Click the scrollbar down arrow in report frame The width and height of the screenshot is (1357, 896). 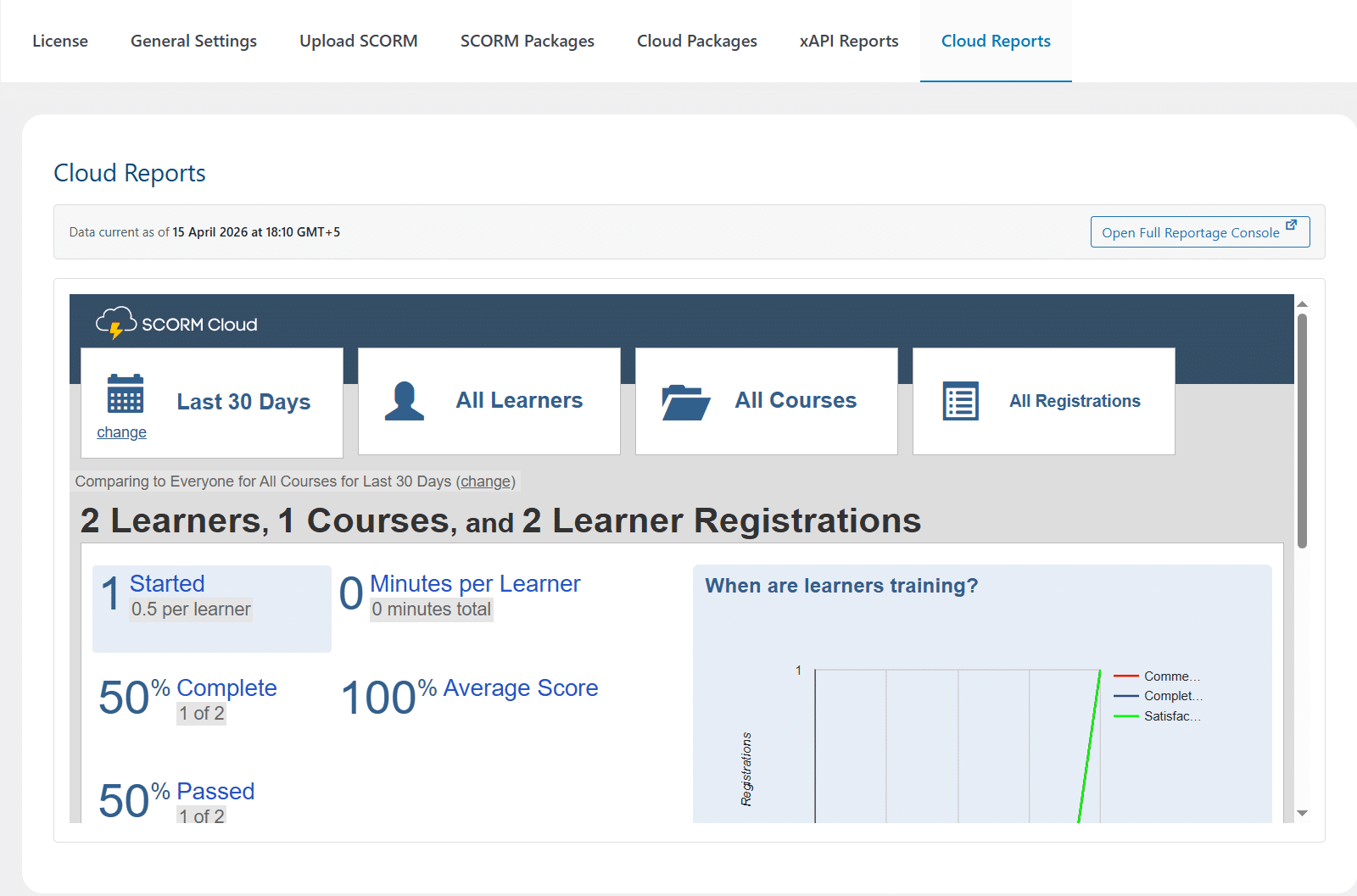pos(1302,813)
